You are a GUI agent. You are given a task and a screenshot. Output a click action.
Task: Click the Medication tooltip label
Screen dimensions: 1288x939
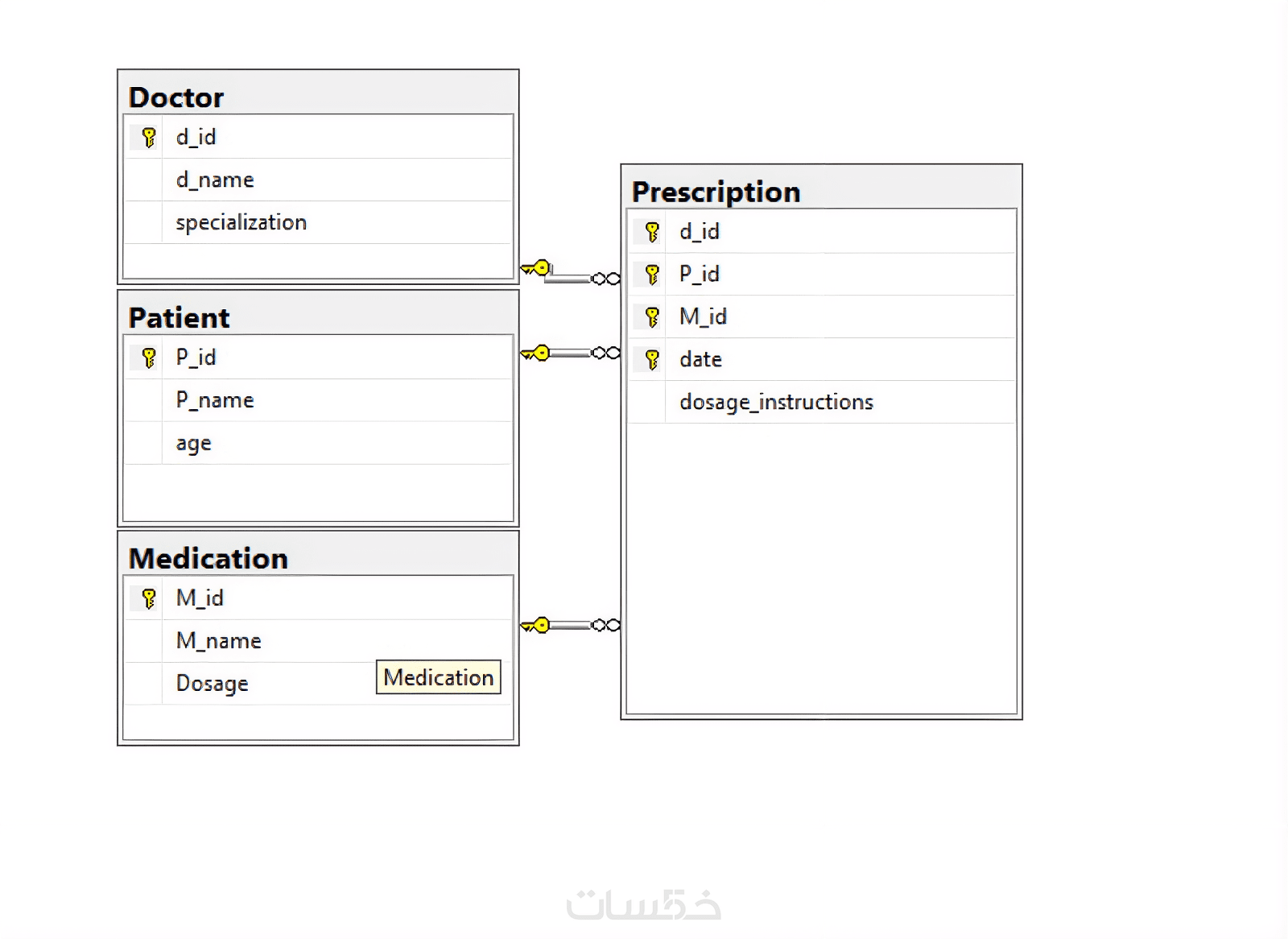tap(439, 677)
